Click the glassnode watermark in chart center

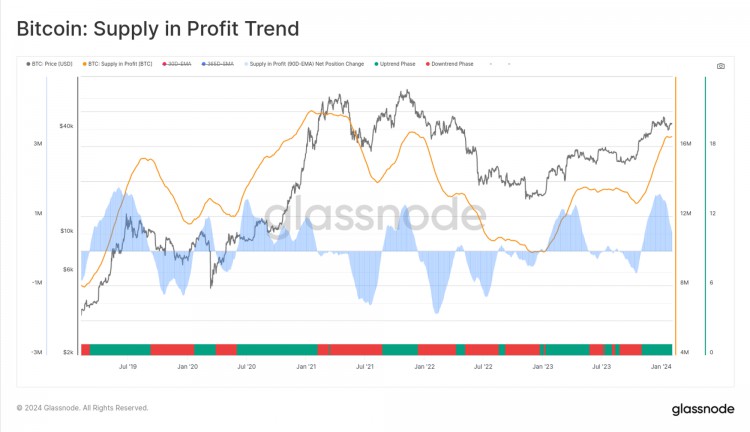[375, 214]
